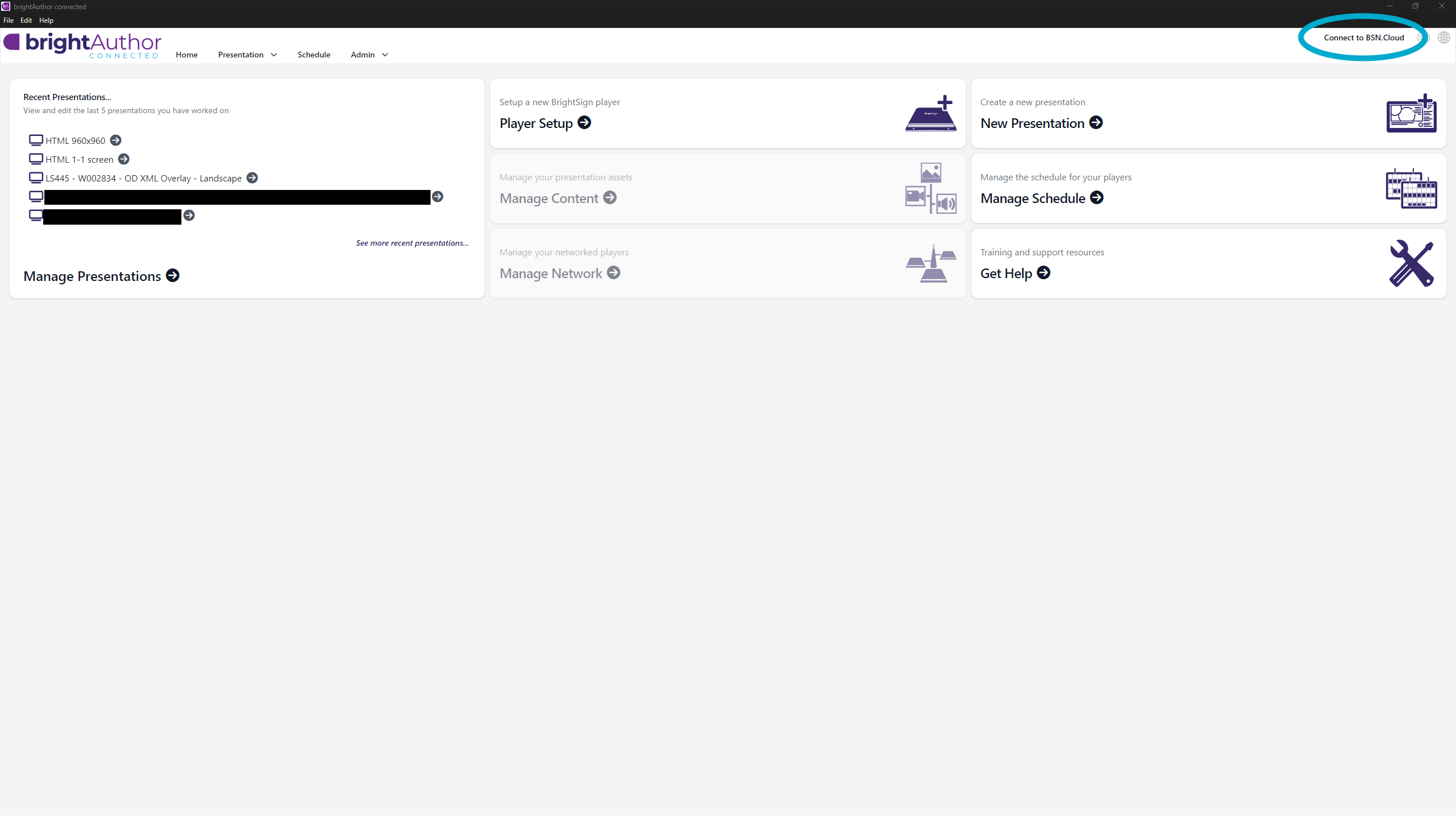Click the Get Help wrench tools icon
This screenshot has height=819, width=1456.
coord(1411,263)
